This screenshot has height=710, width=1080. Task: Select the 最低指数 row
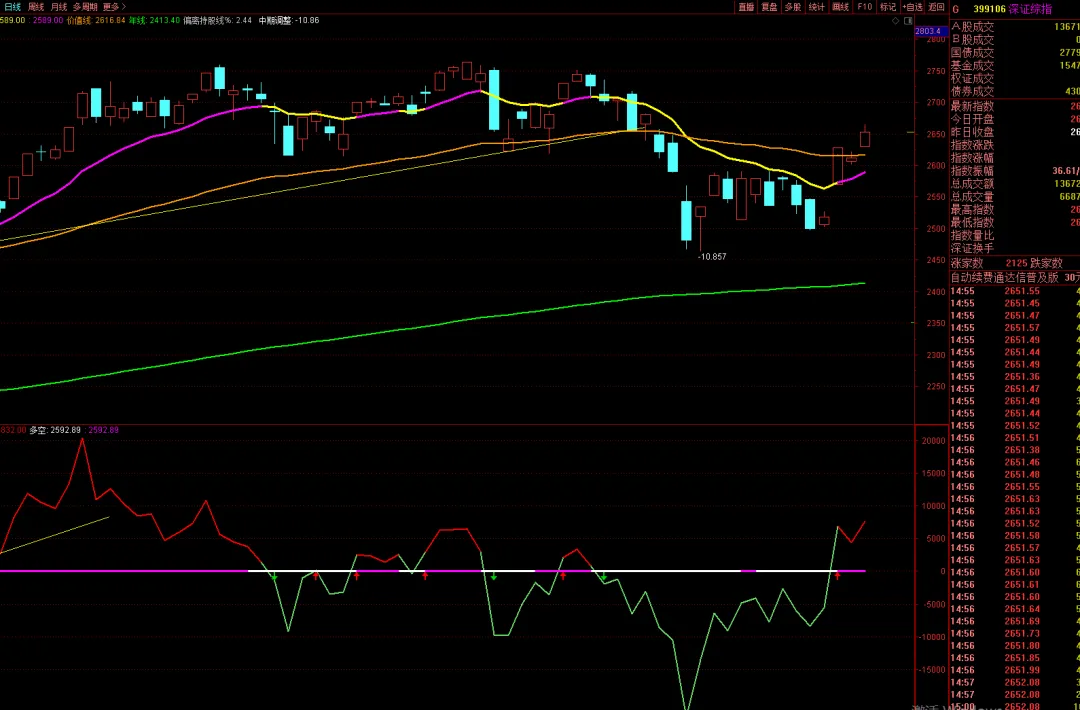click(x=1015, y=222)
